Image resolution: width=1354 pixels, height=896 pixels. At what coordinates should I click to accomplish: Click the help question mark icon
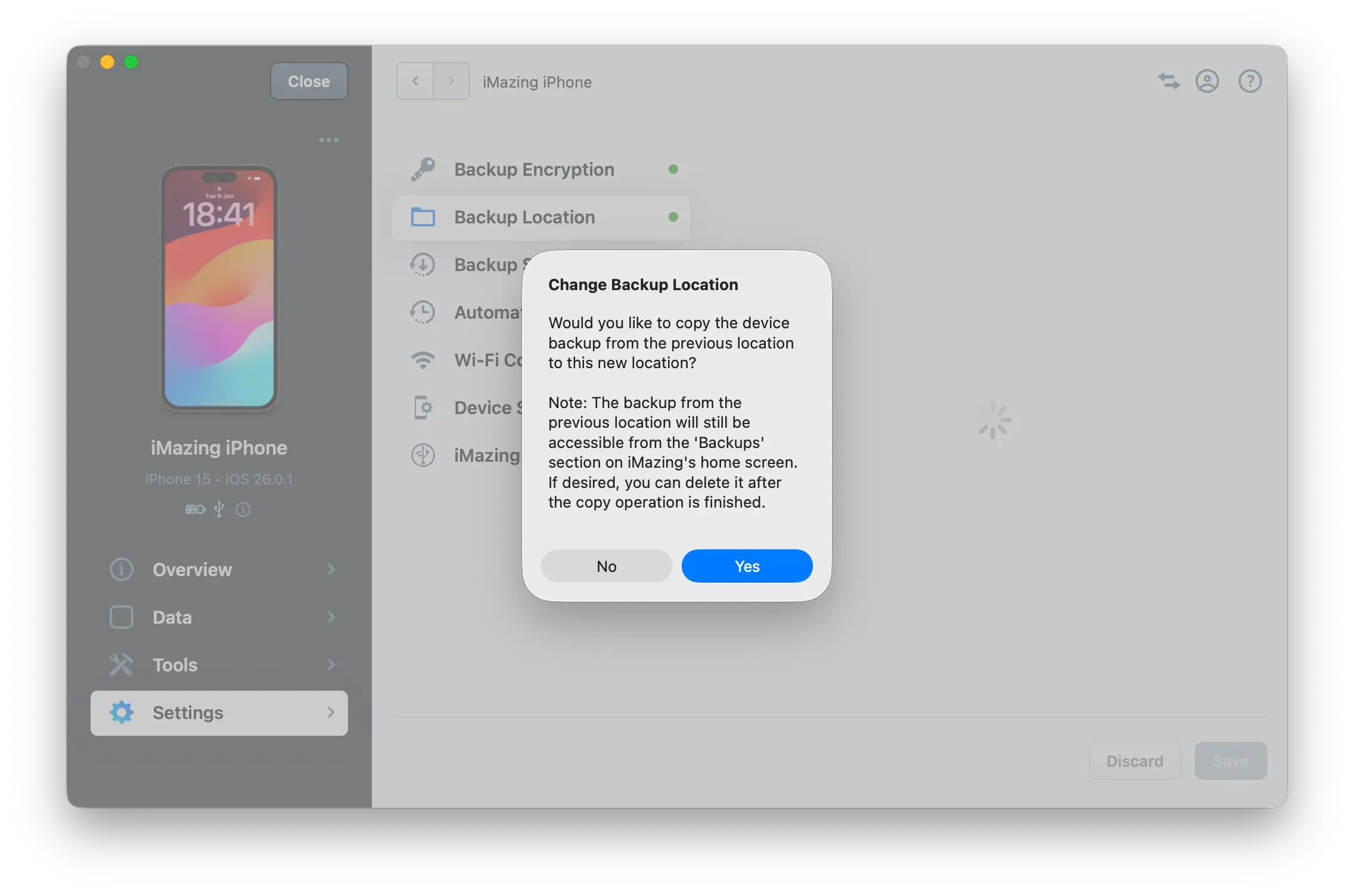[1249, 81]
